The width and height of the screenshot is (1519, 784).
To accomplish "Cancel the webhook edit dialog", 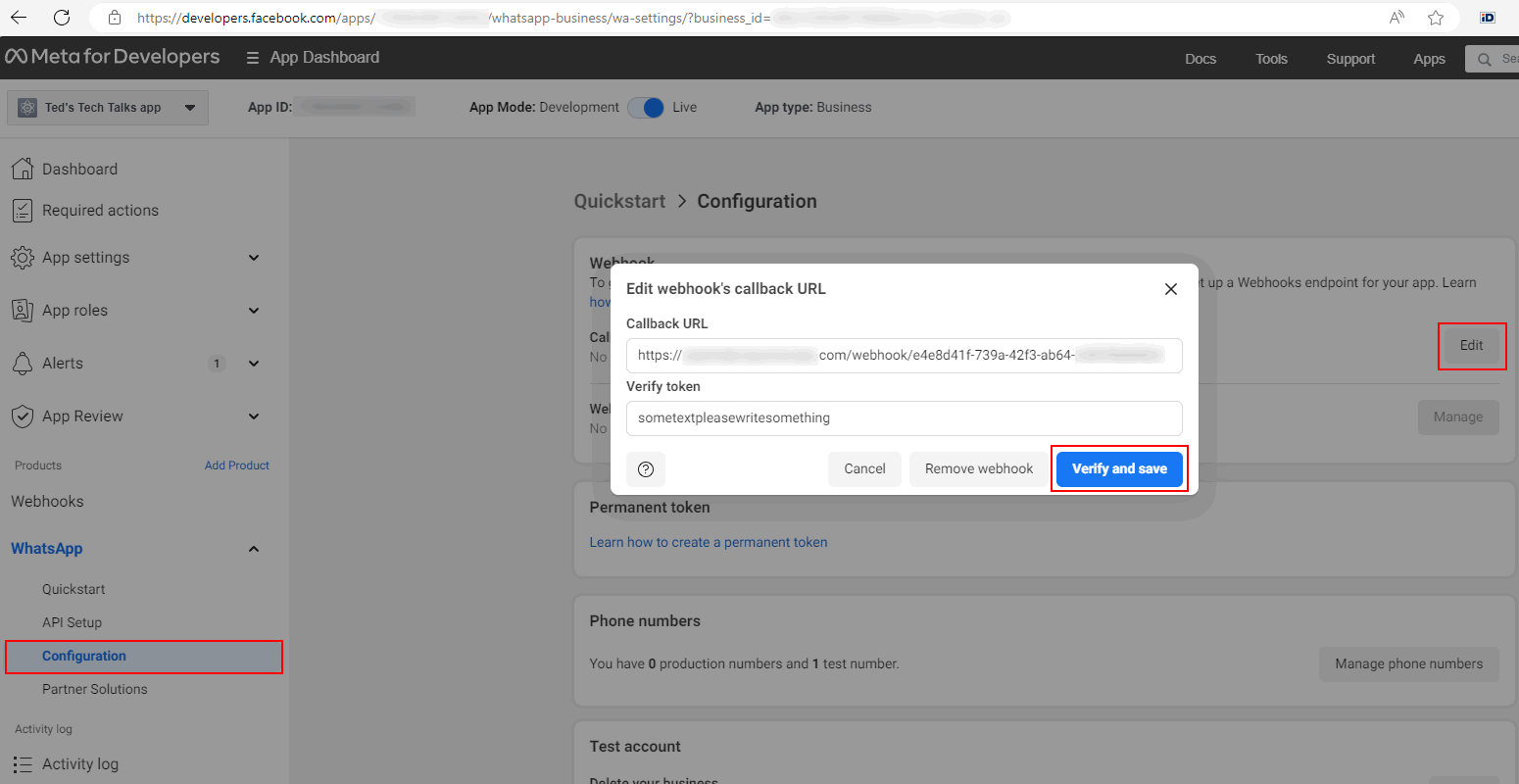I will point(864,468).
